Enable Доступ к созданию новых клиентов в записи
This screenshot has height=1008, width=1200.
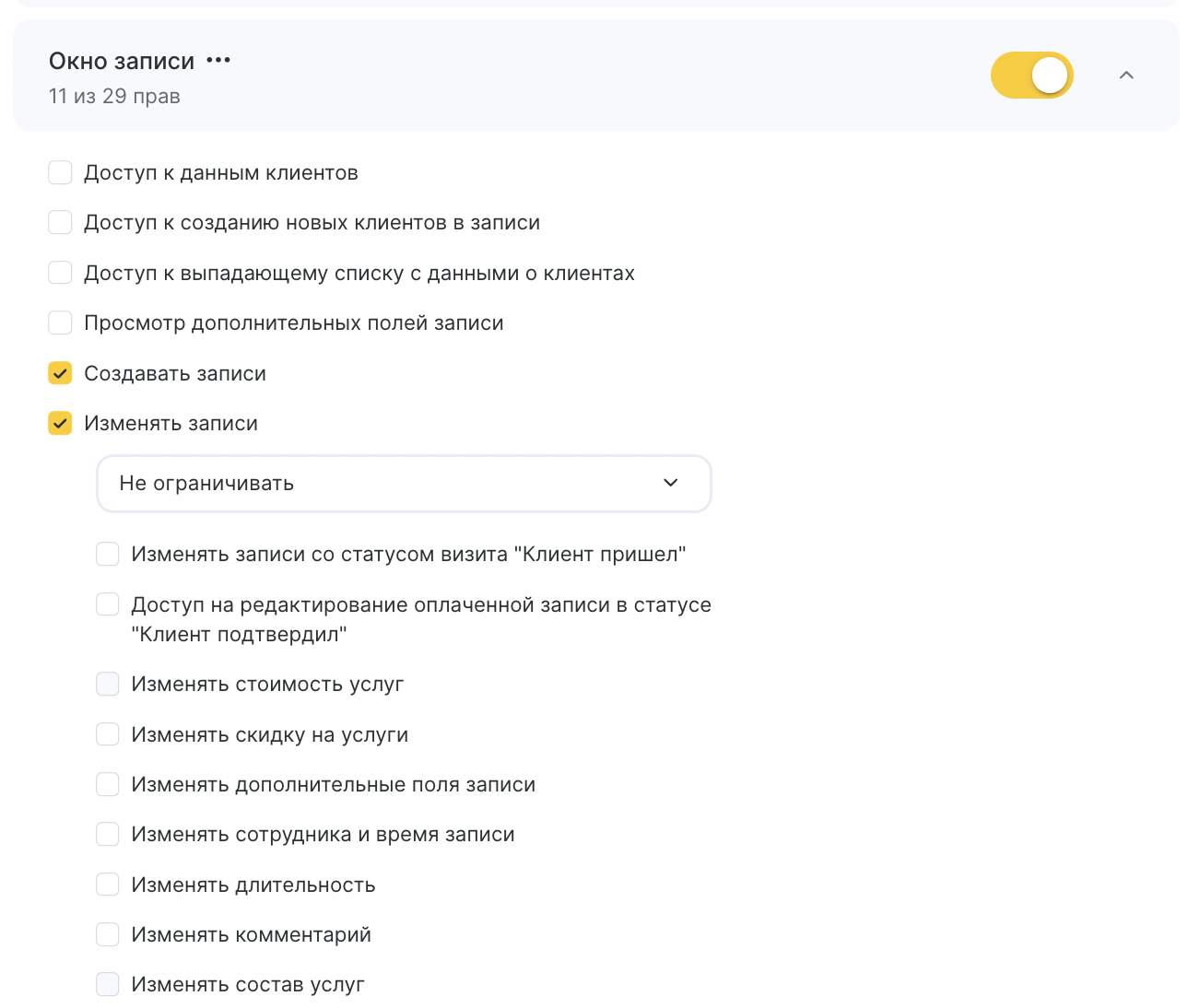coord(60,223)
